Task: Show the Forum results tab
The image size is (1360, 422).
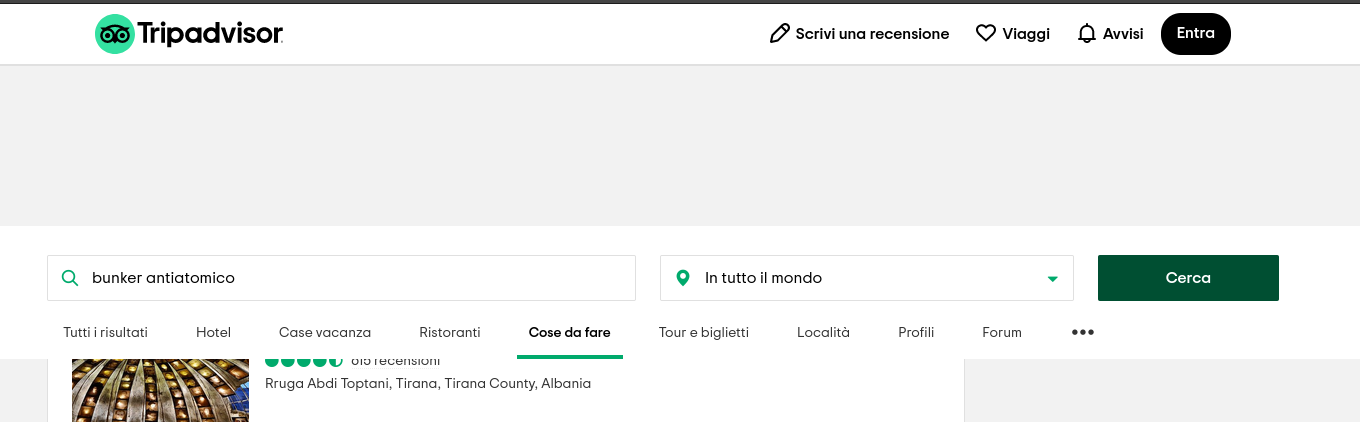Action: (1002, 332)
